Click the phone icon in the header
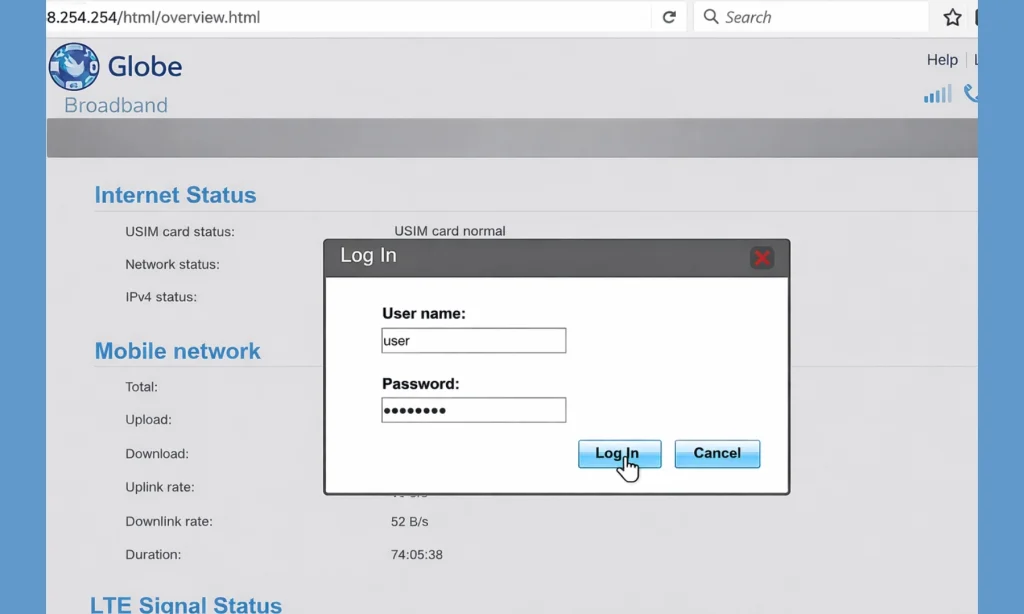 tap(972, 94)
